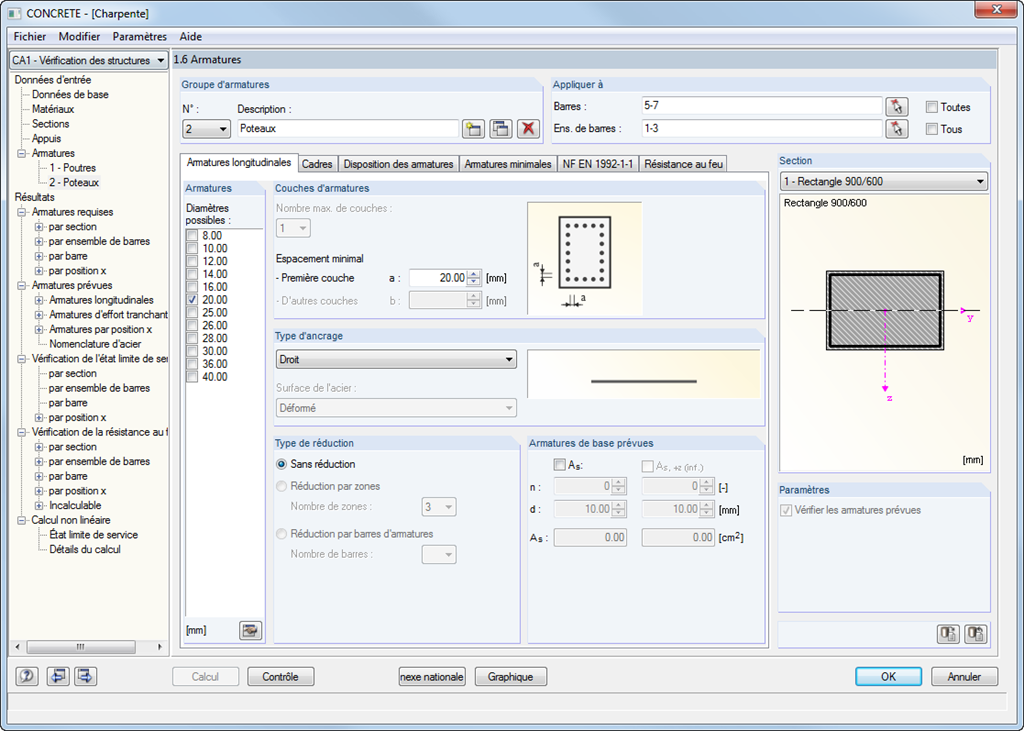This screenshot has height=731, width=1024.
Task: Enable the 16.00 diameter checkbox
Action: point(192,287)
